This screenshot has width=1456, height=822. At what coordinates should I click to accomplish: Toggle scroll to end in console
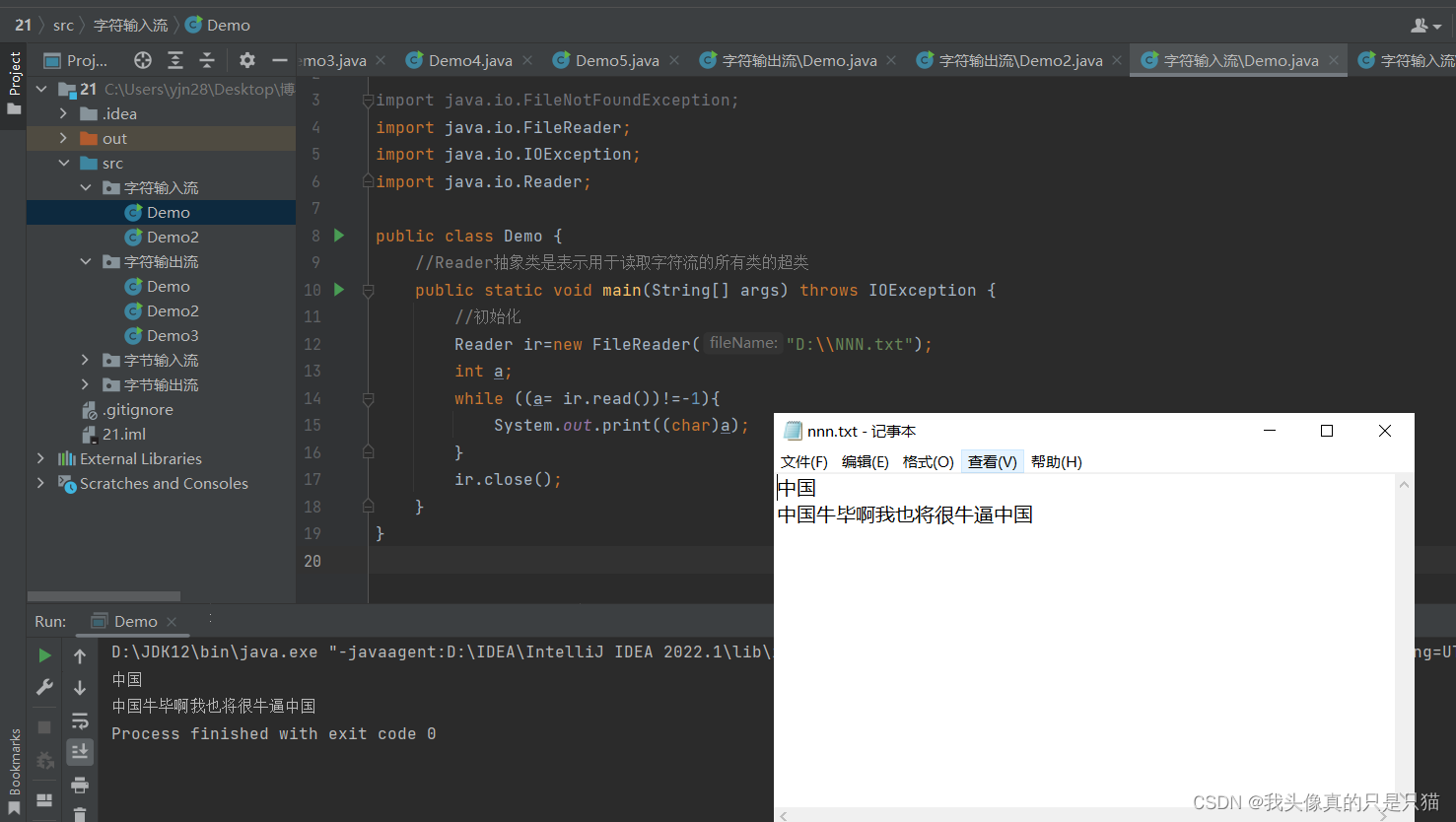click(80, 752)
